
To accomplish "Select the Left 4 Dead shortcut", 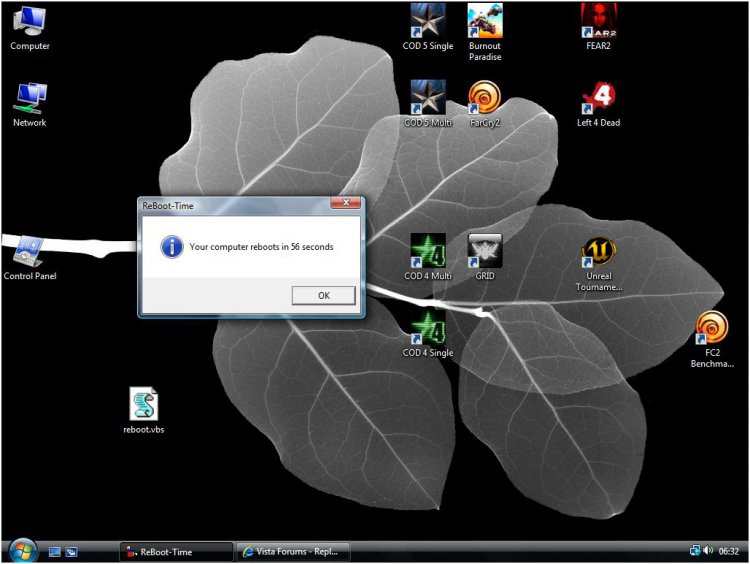I will tap(598, 98).
